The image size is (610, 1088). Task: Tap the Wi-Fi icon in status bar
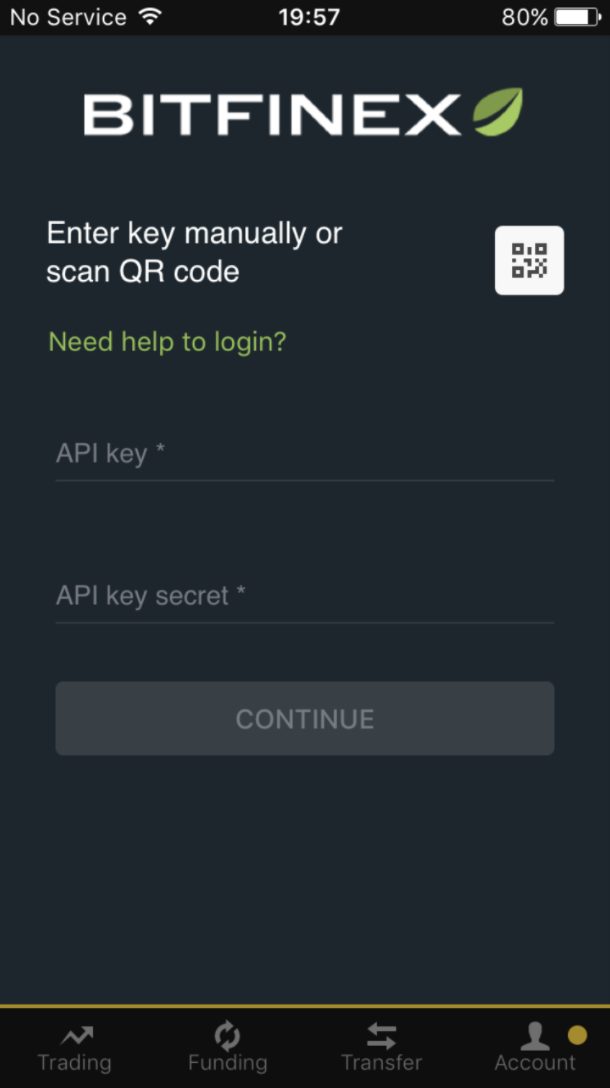pos(150,17)
